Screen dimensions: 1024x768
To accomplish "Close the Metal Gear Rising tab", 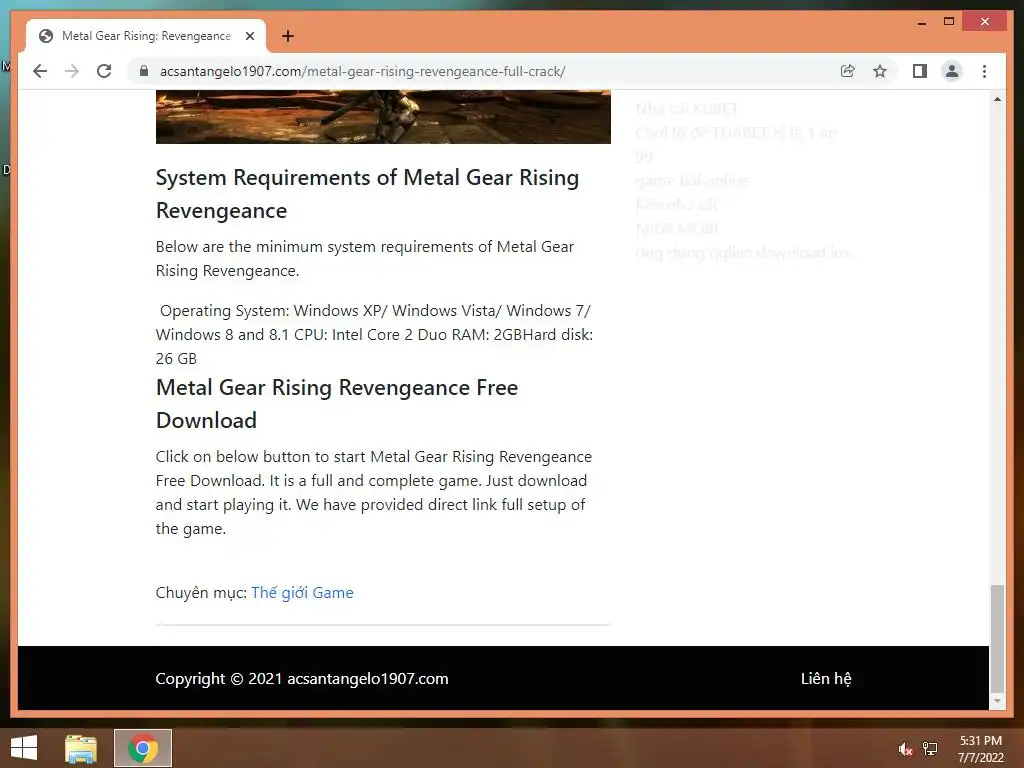I will point(249,36).
